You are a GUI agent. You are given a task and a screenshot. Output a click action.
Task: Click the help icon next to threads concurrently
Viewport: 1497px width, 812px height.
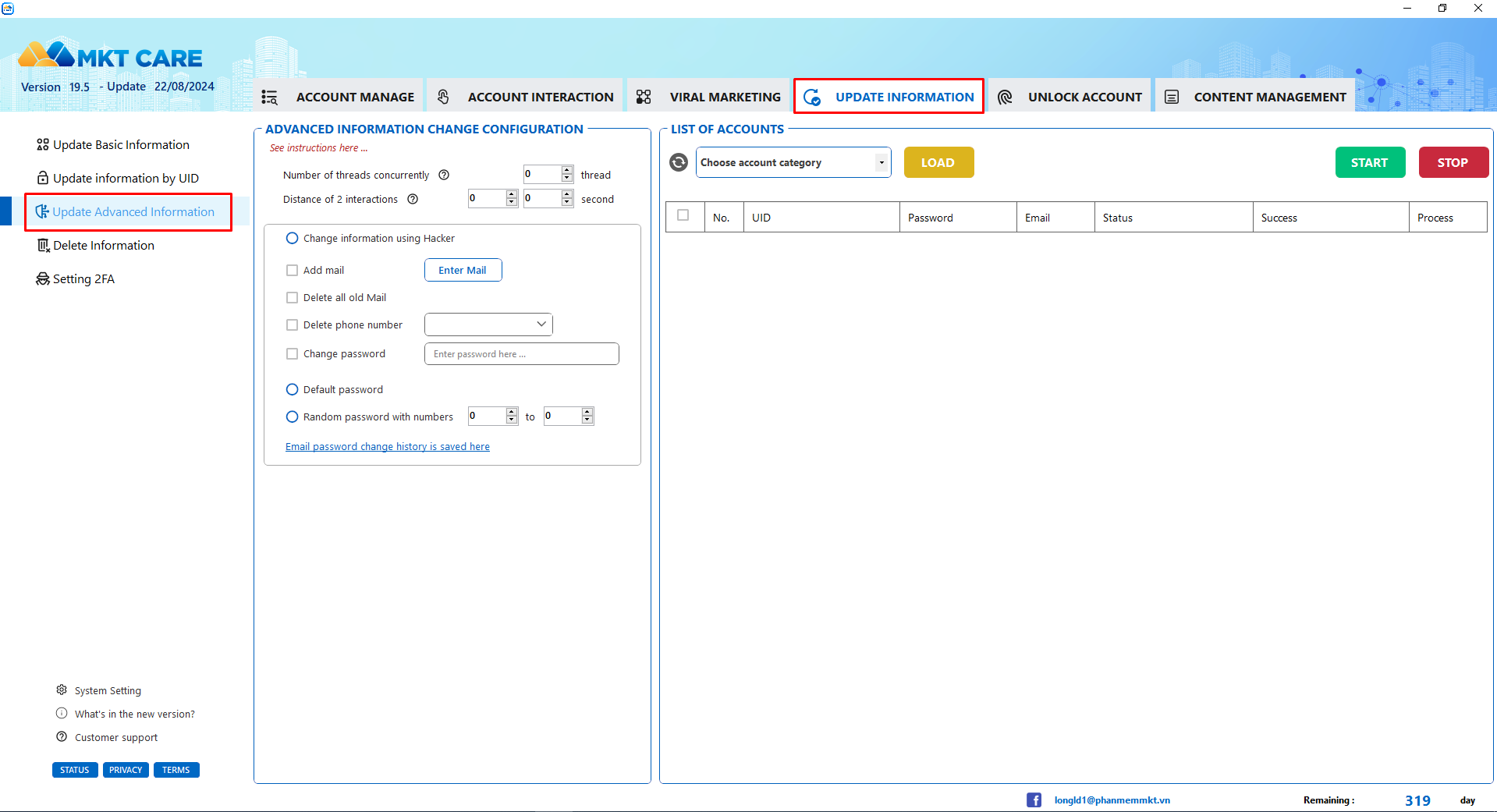(x=444, y=175)
